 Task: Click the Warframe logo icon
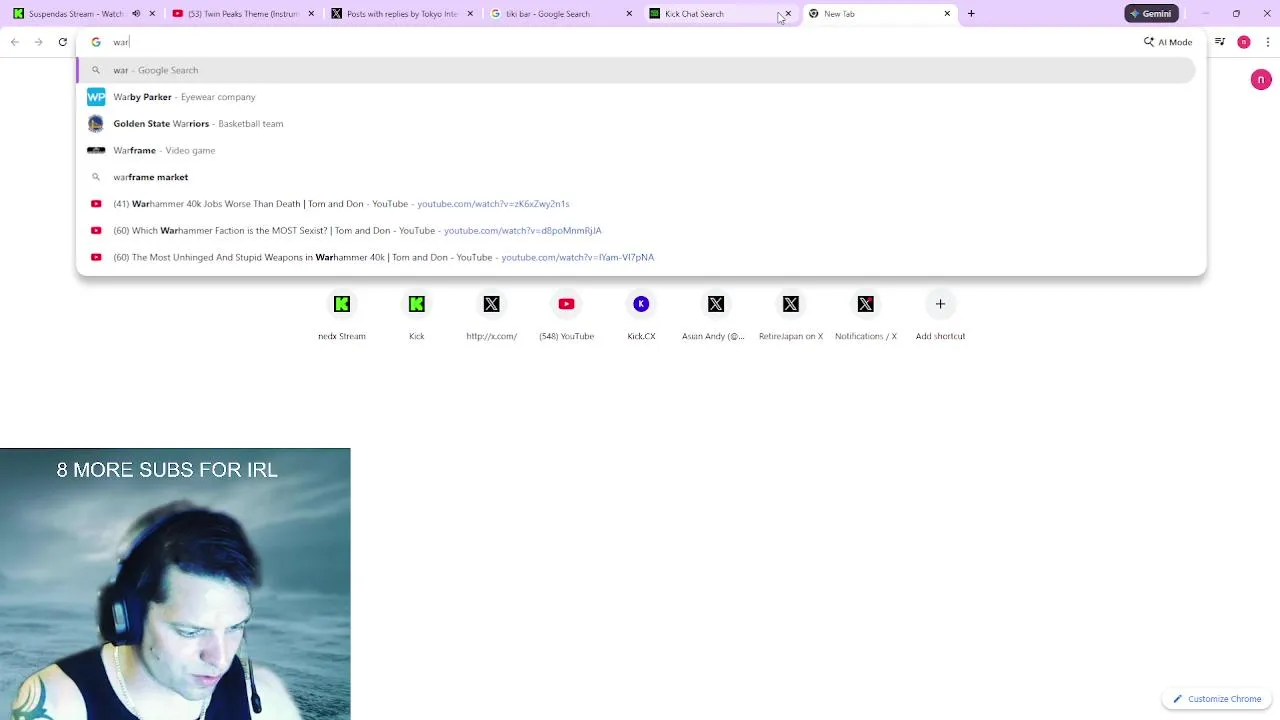(x=96, y=150)
